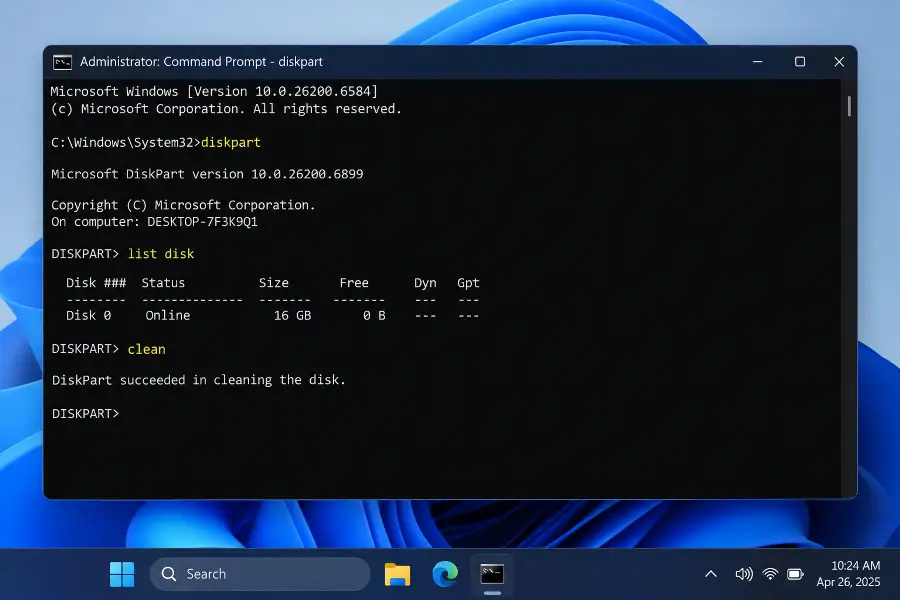Click the Command Prompt icon in title bar
900x600 pixels.
(x=62, y=62)
